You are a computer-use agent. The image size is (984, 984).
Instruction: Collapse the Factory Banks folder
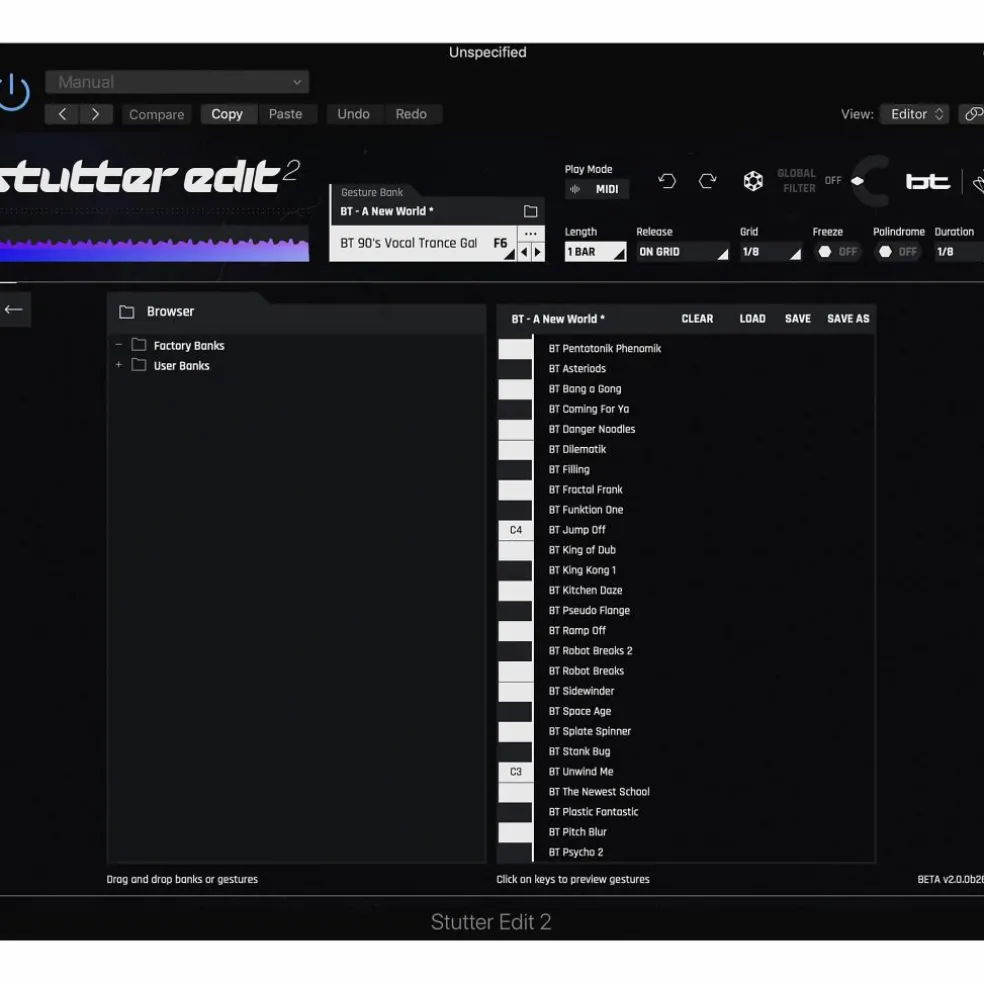119,345
